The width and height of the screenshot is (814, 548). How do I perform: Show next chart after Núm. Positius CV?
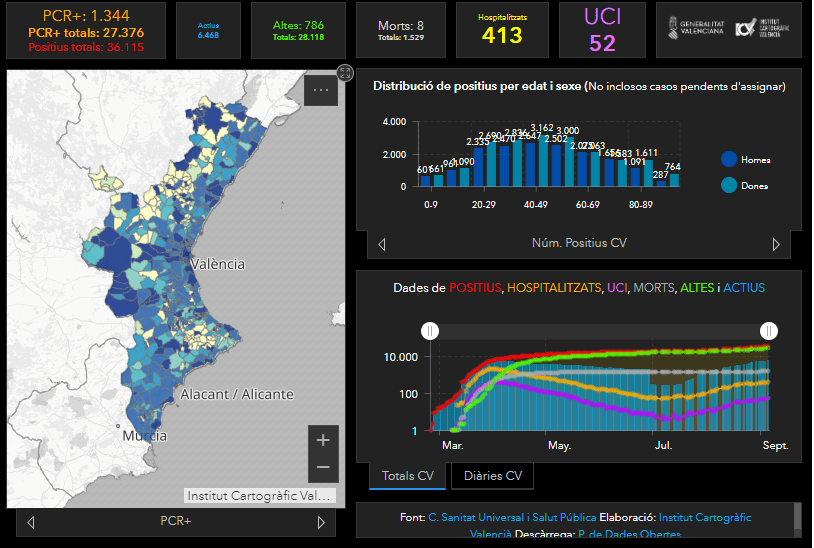click(776, 244)
